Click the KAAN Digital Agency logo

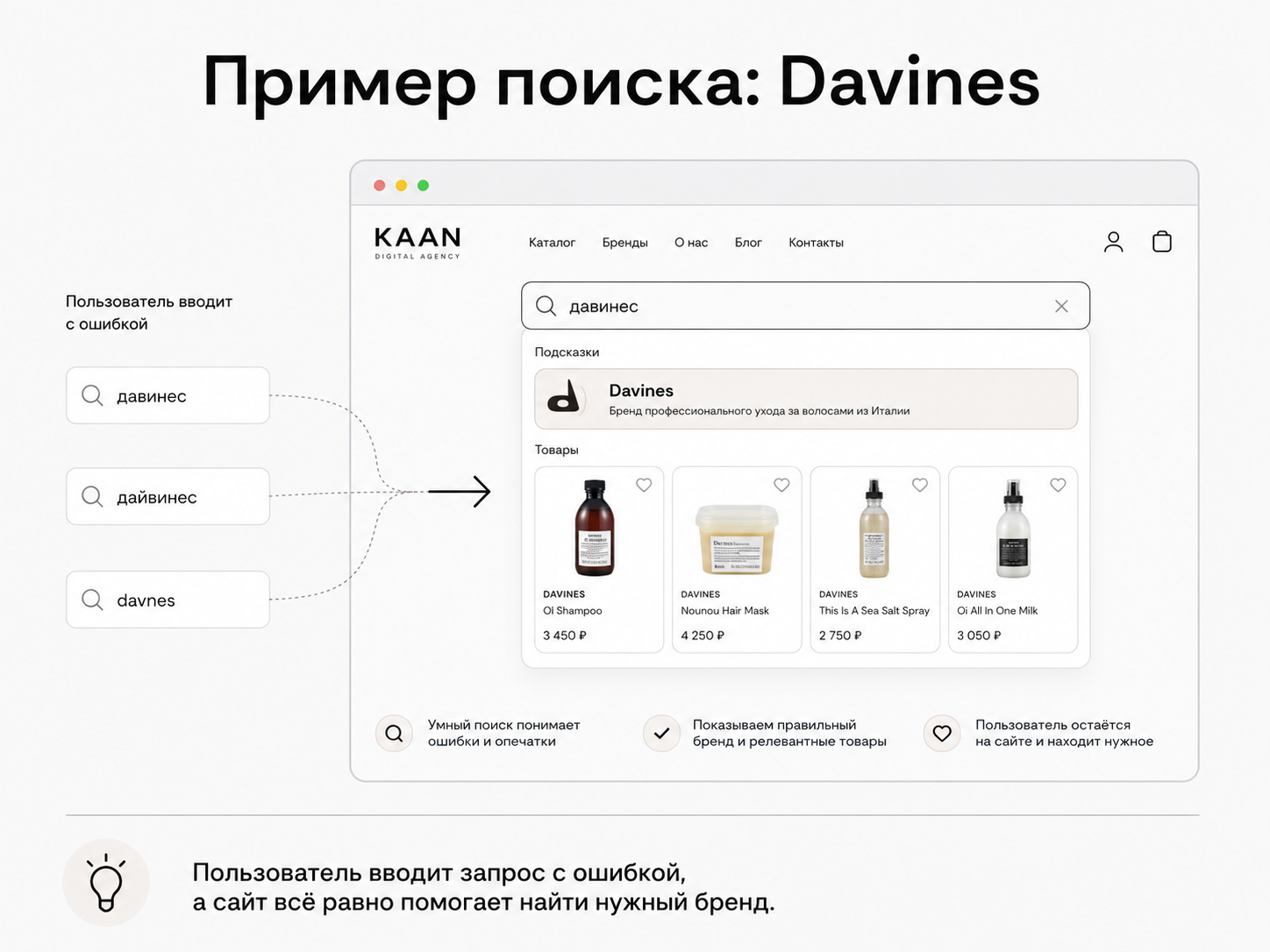417,243
